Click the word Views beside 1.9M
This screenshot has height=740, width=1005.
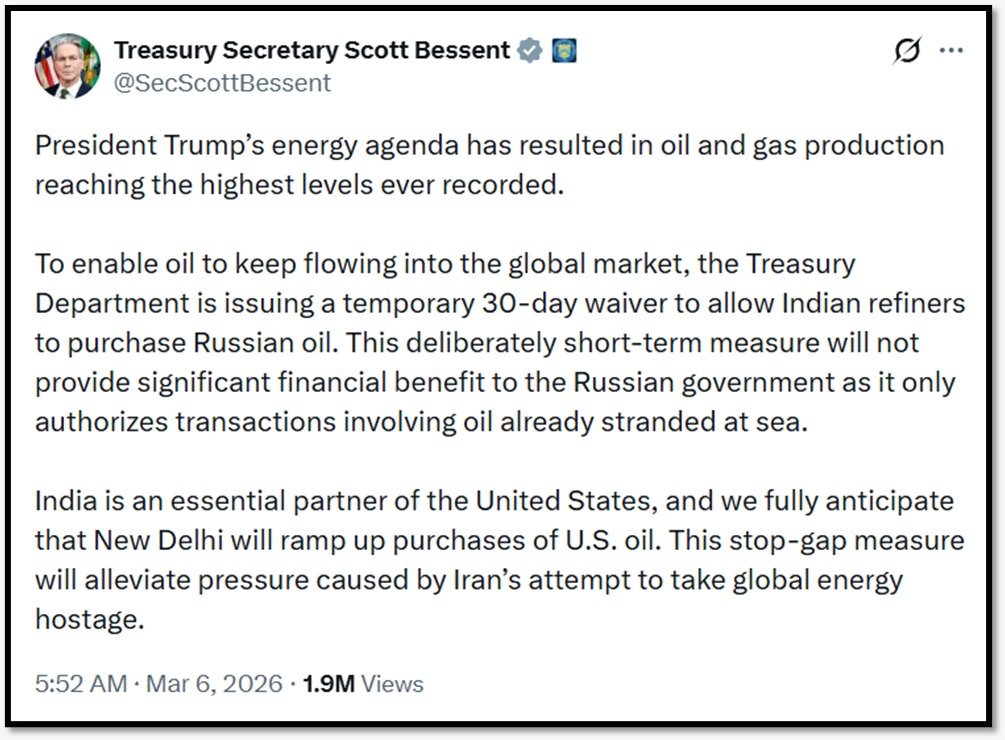point(392,684)
